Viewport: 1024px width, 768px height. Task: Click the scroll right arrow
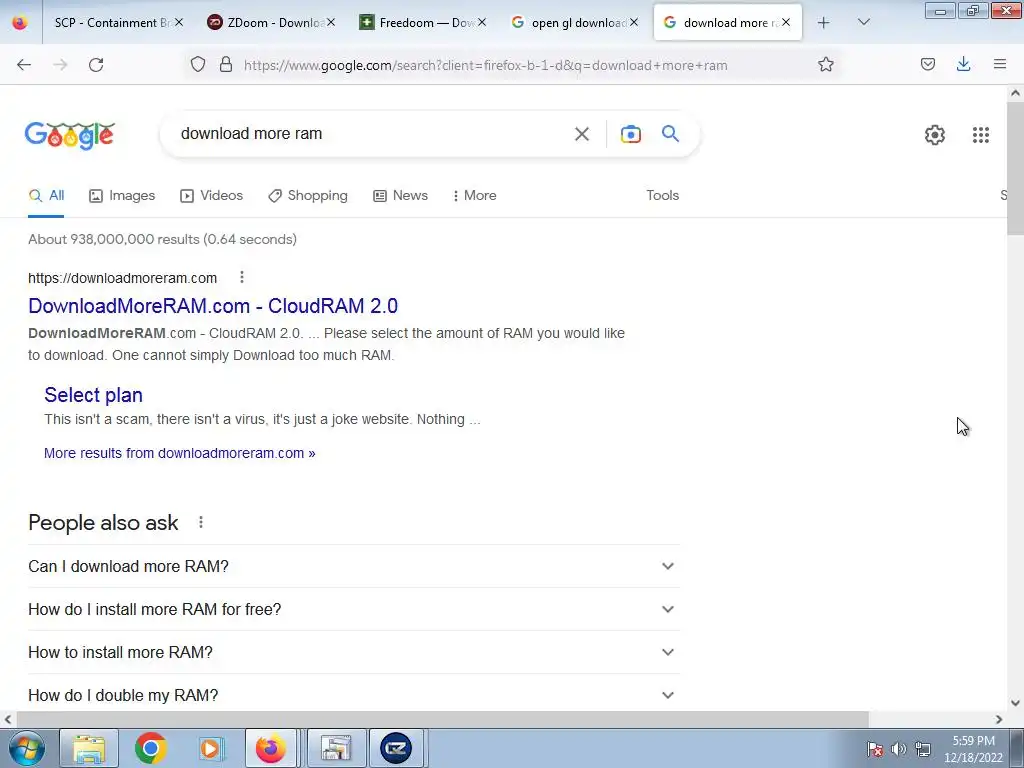coord(999,720)
